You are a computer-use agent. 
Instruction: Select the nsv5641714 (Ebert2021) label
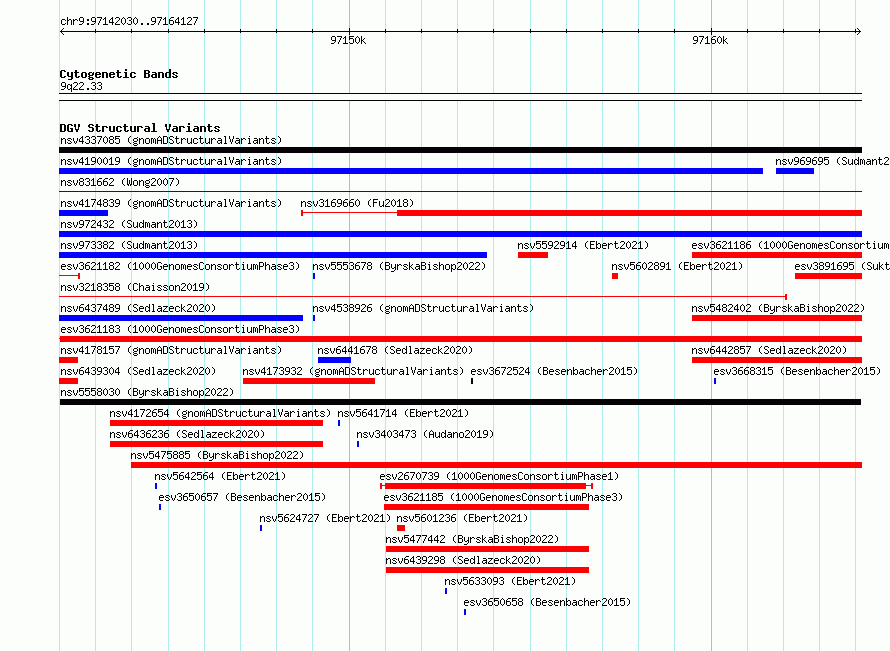403,413
